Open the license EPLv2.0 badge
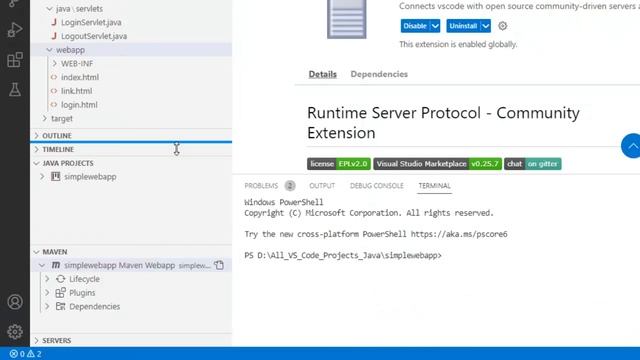 339,164
